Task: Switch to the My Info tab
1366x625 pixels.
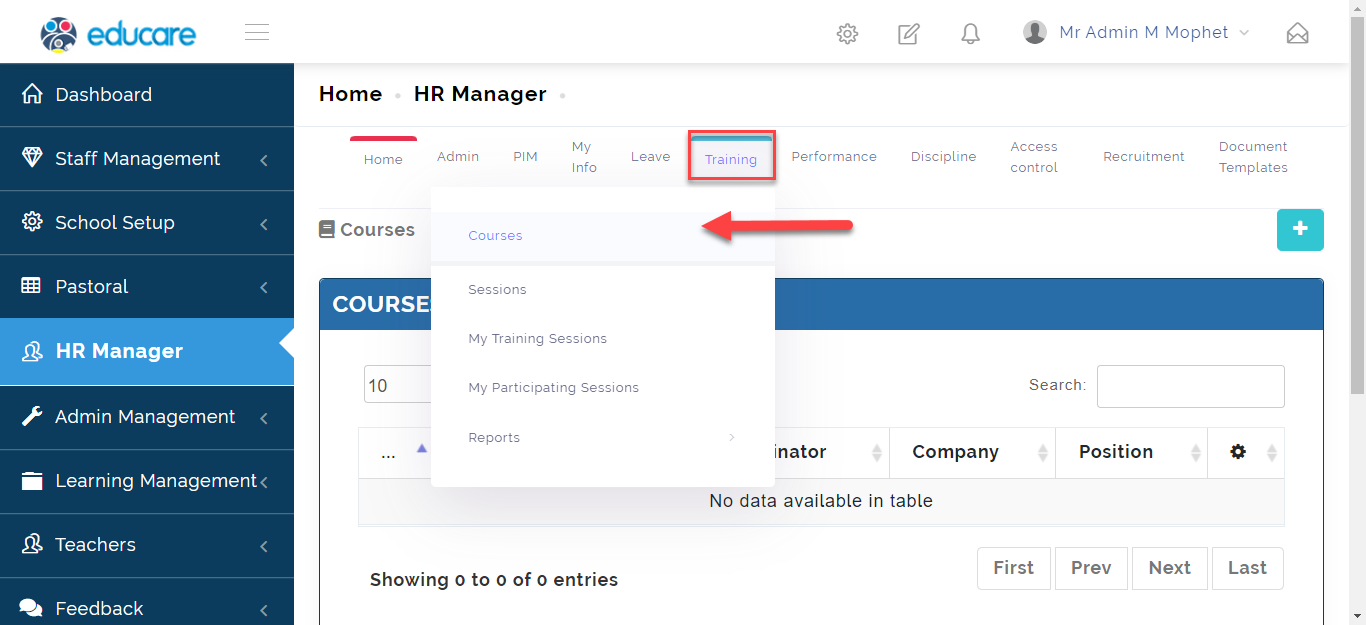Action: point(584,157)
